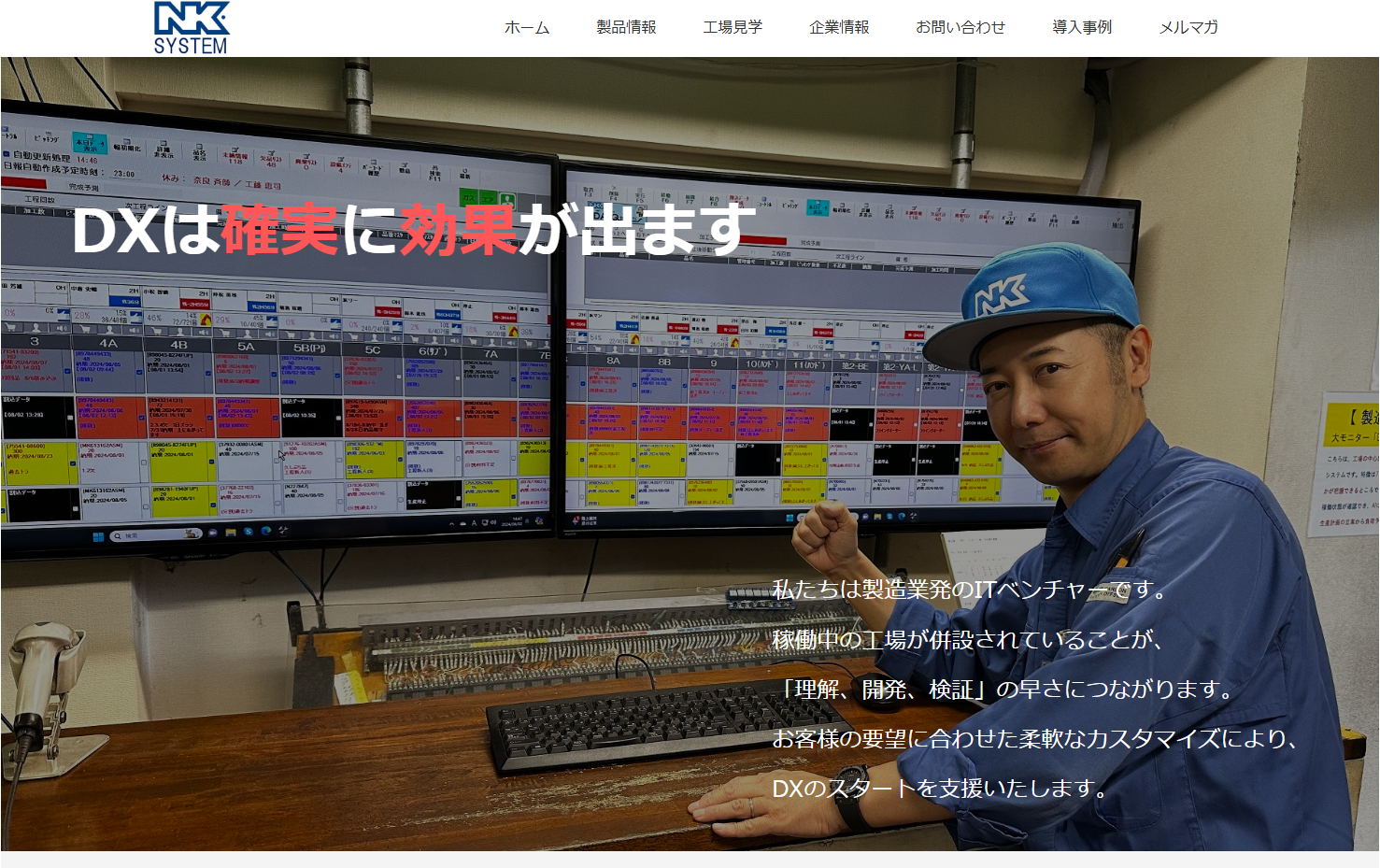Click the Windows Start icon on left monitor
Screen dimensions: 1380x868
coord(98,536)
